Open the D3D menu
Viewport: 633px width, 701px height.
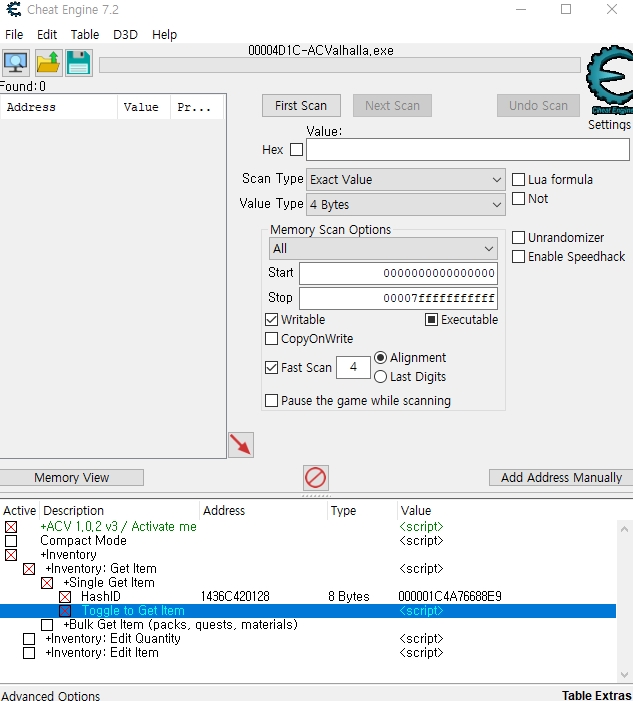(x=125, y=34)
